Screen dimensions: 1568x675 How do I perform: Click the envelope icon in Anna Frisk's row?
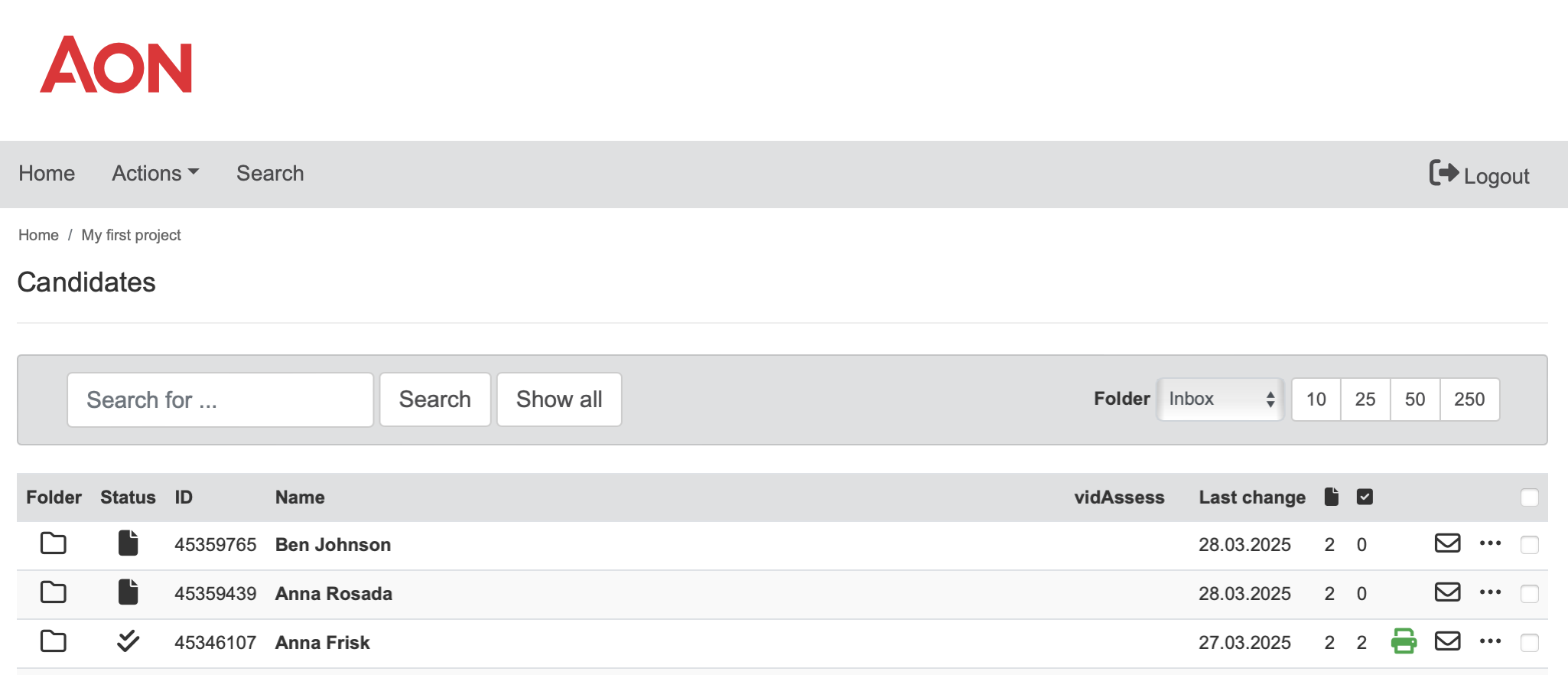pos(1447,641)
